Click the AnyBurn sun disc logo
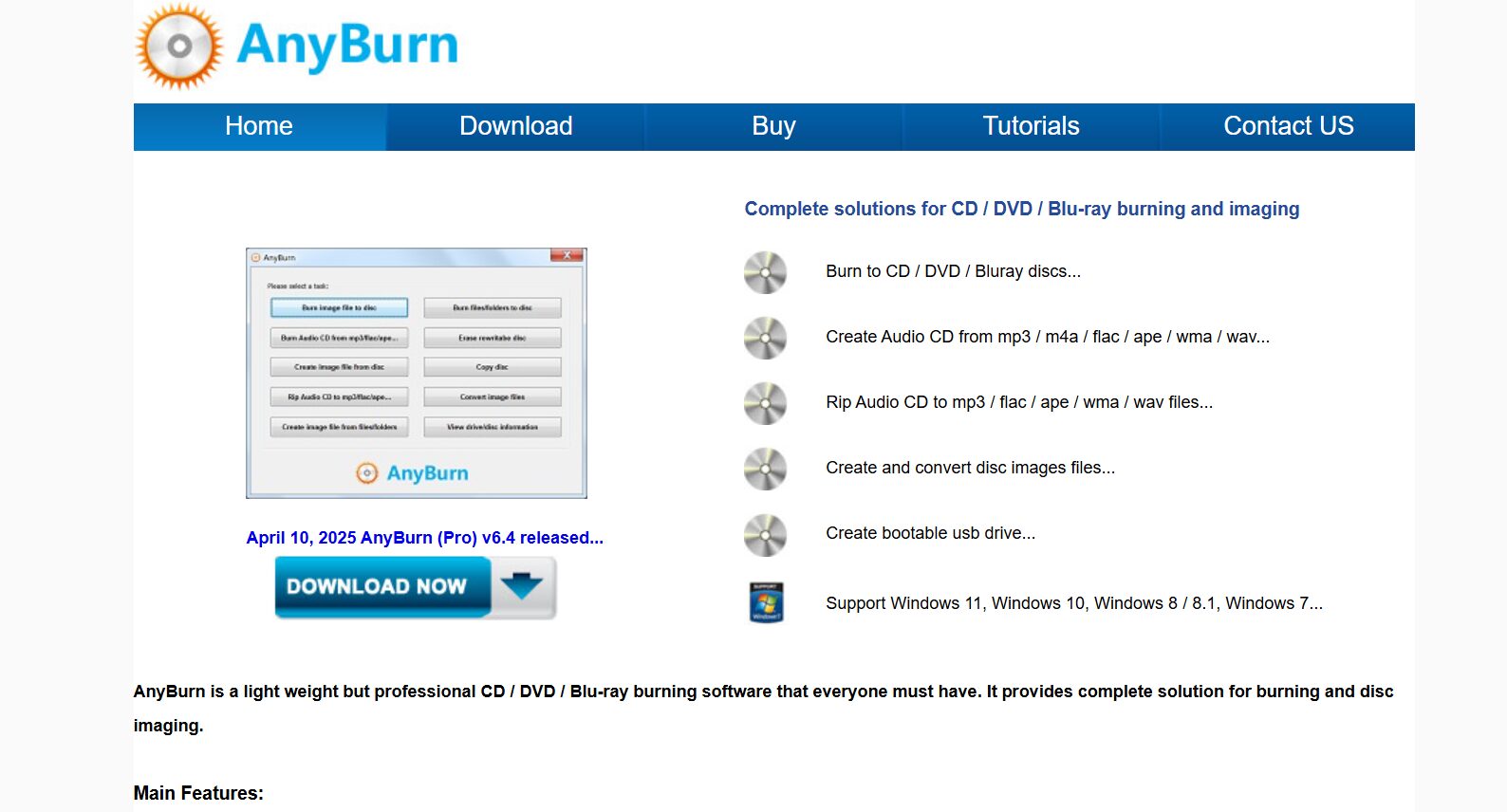The height and width of the screenshot is (812, 1507). [179, 46]
